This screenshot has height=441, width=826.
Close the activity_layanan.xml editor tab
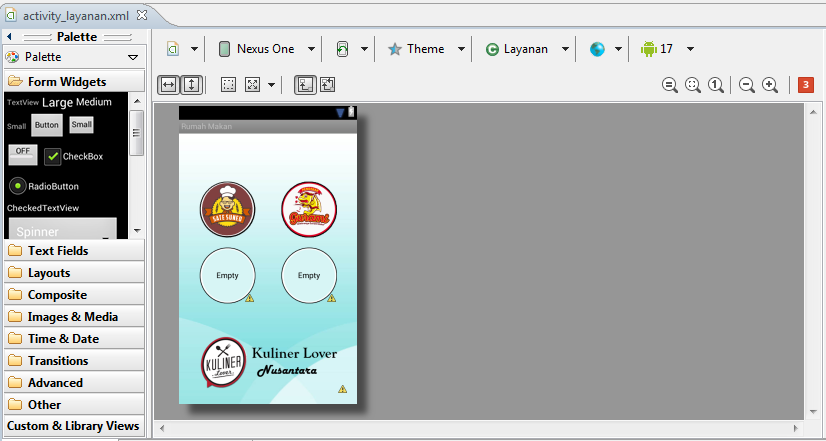[x=142, y=15]
